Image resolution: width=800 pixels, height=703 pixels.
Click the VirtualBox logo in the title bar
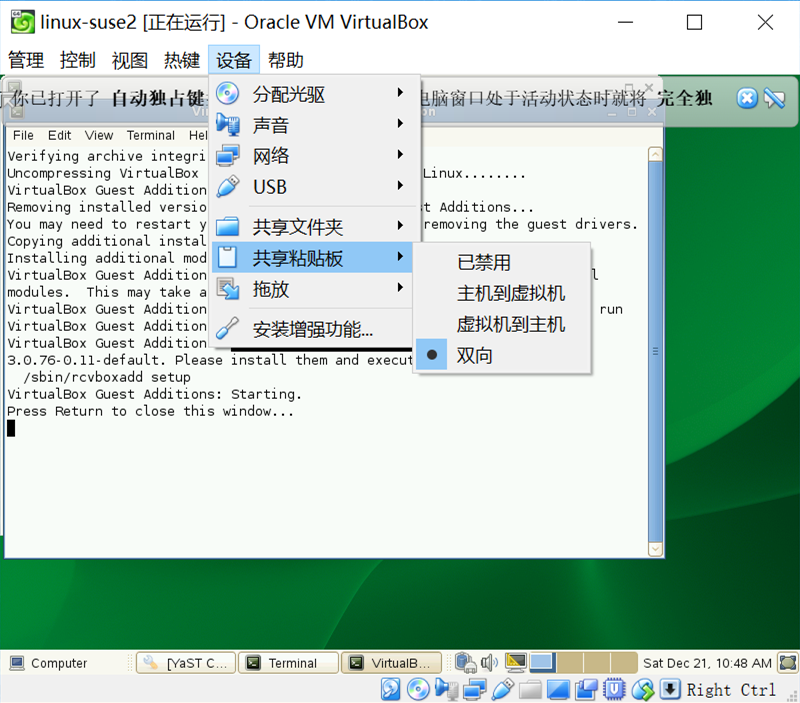pos(22,22)
